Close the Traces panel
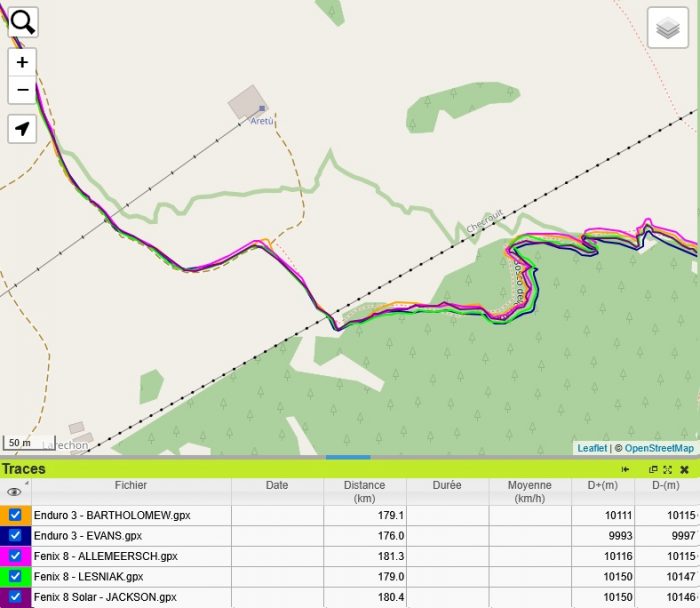Image resolution: width=700 pixels, height=608 pixels. coord(684,469)
